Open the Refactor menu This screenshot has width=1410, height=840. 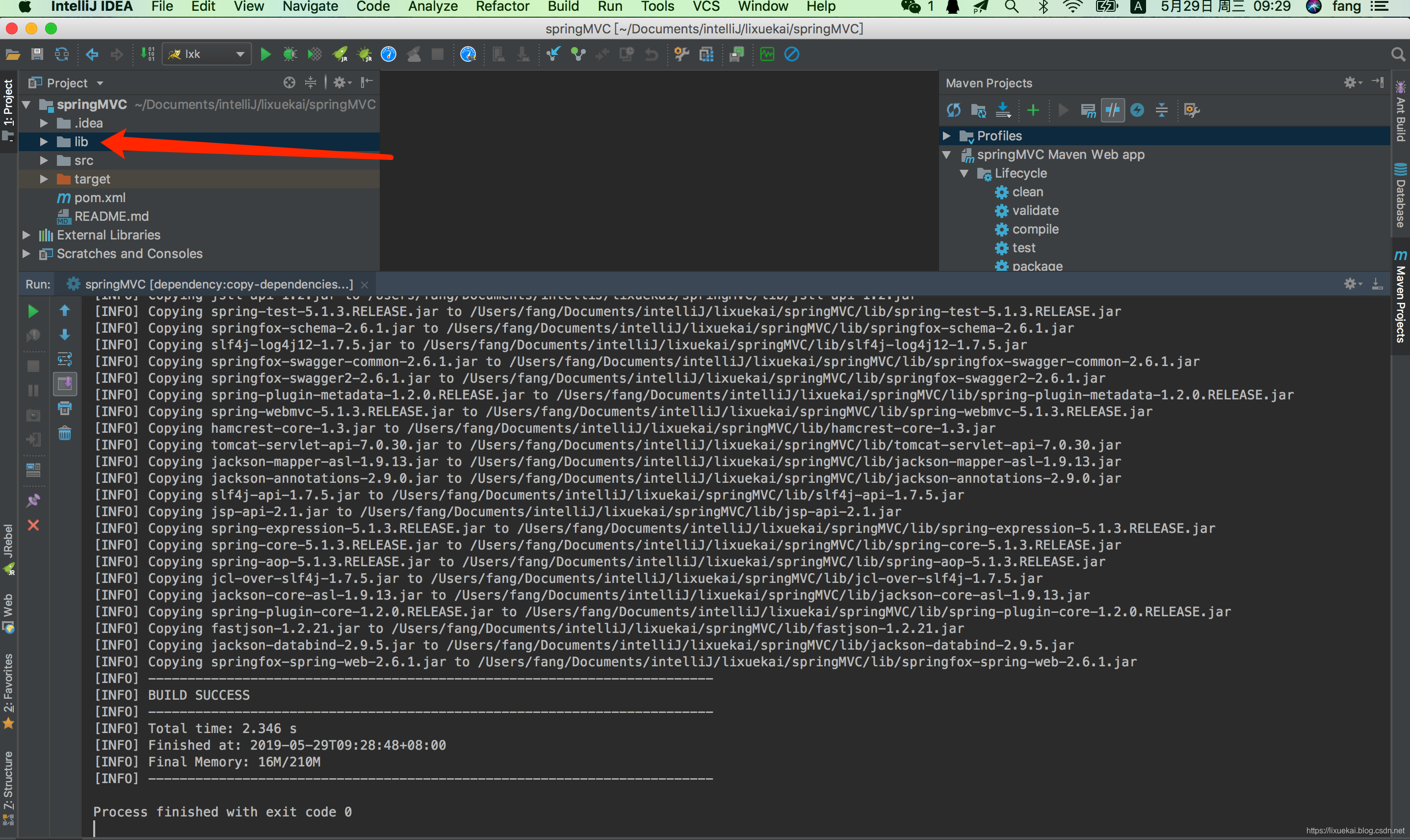(502, 7)
